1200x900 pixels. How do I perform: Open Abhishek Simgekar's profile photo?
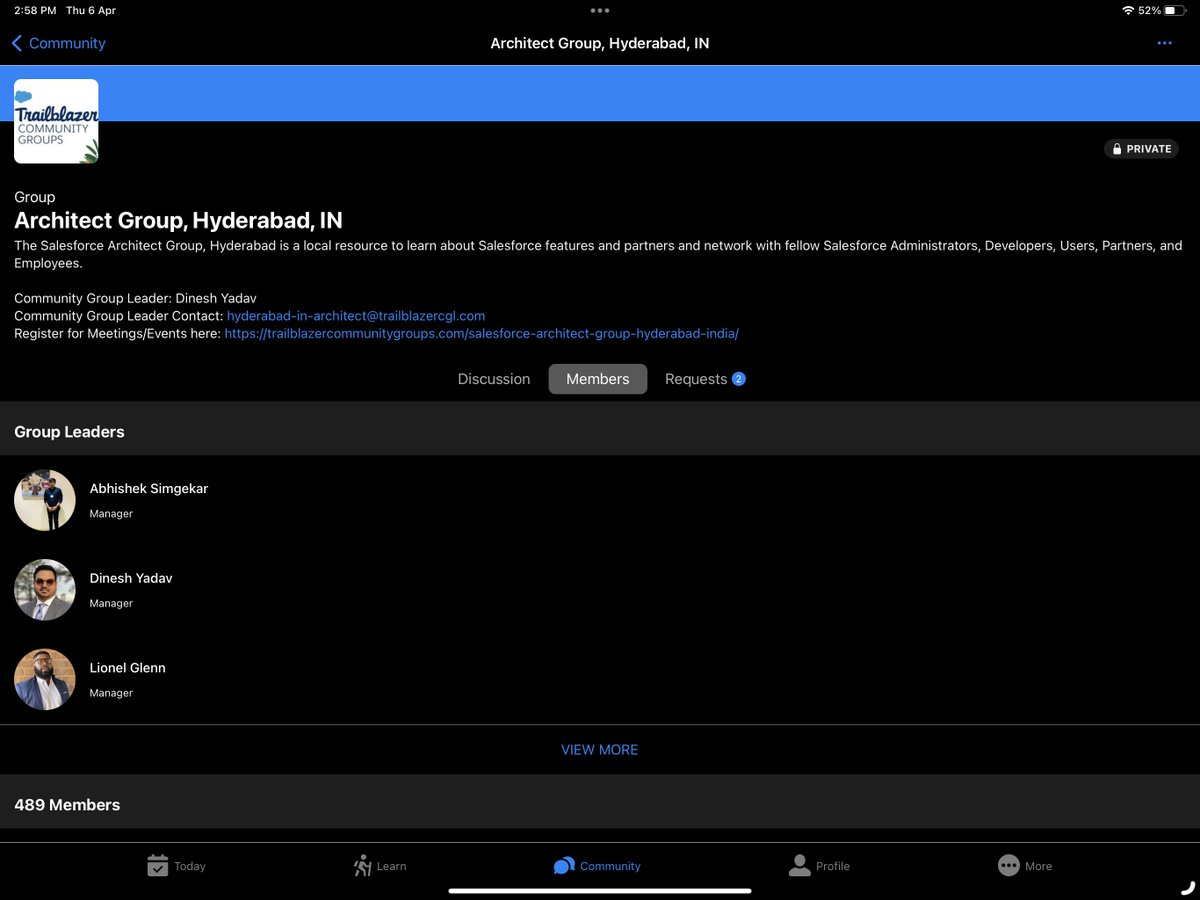(45, 500)
